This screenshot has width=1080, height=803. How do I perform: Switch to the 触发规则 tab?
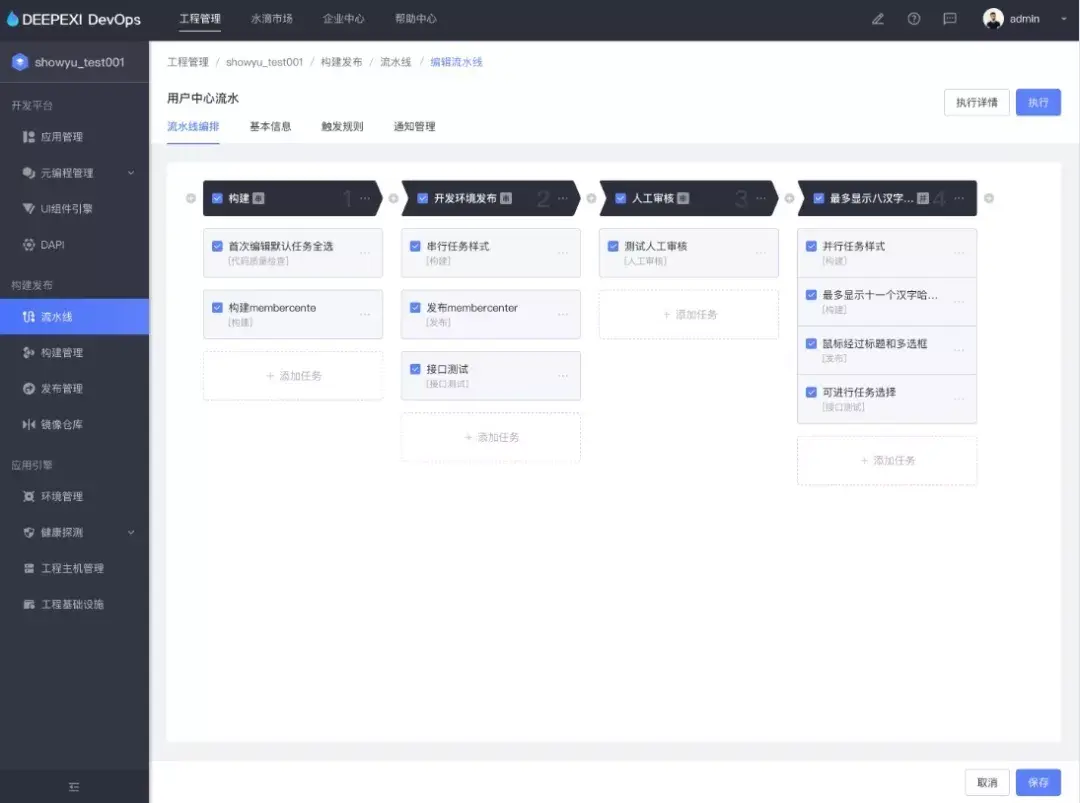342,127
